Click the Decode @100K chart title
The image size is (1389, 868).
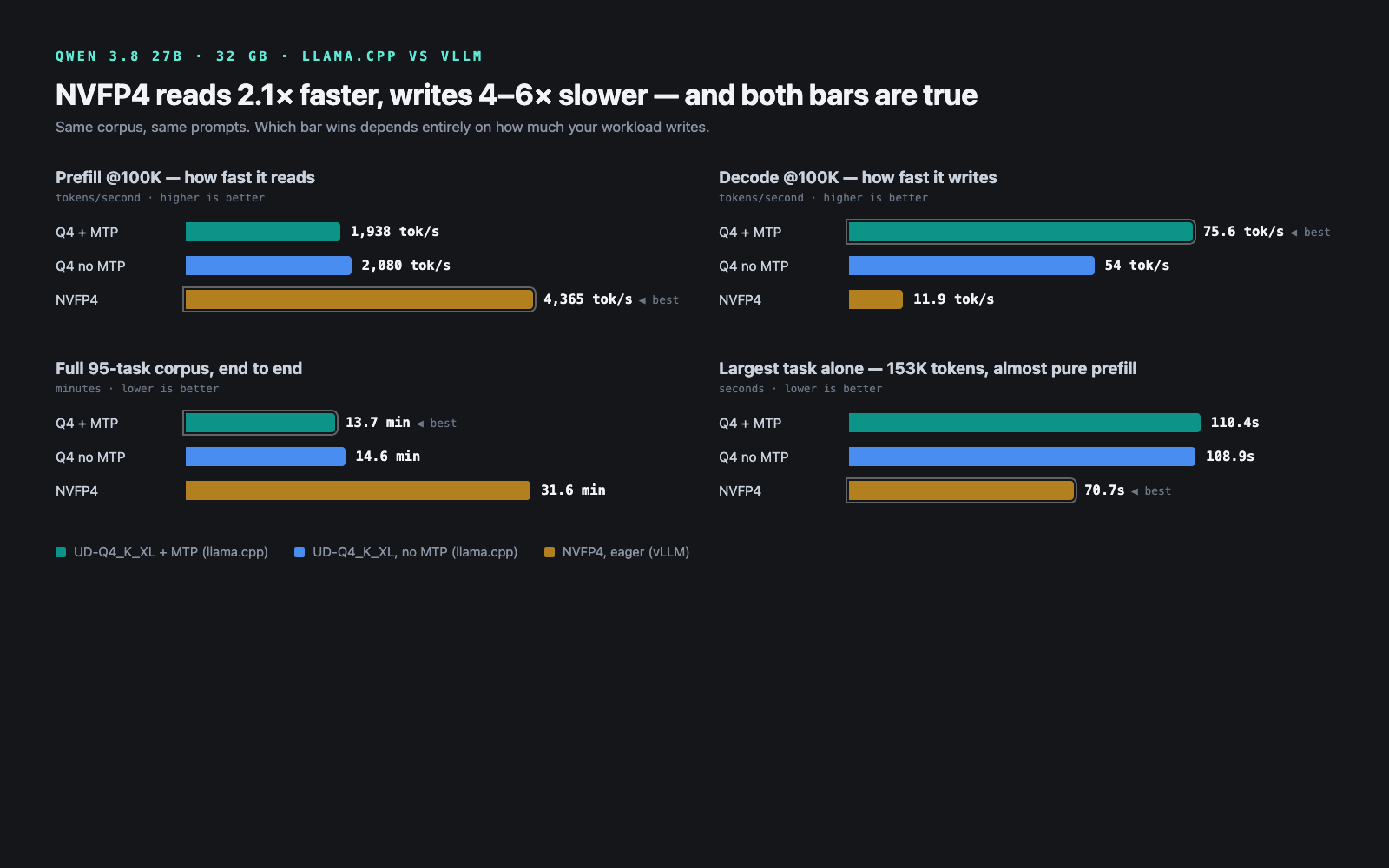point(858,177)
